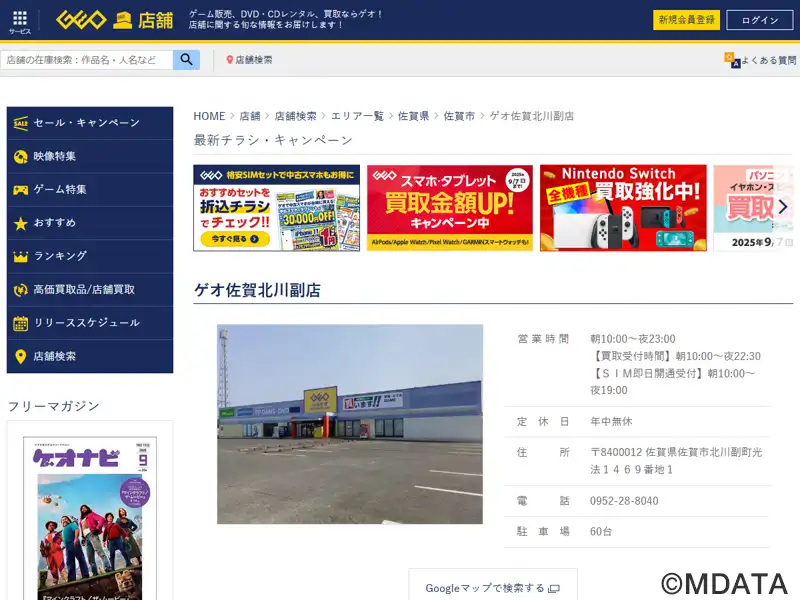Click the フリーマガジン section heading
The image size is (800, 600).
[54, 406]
